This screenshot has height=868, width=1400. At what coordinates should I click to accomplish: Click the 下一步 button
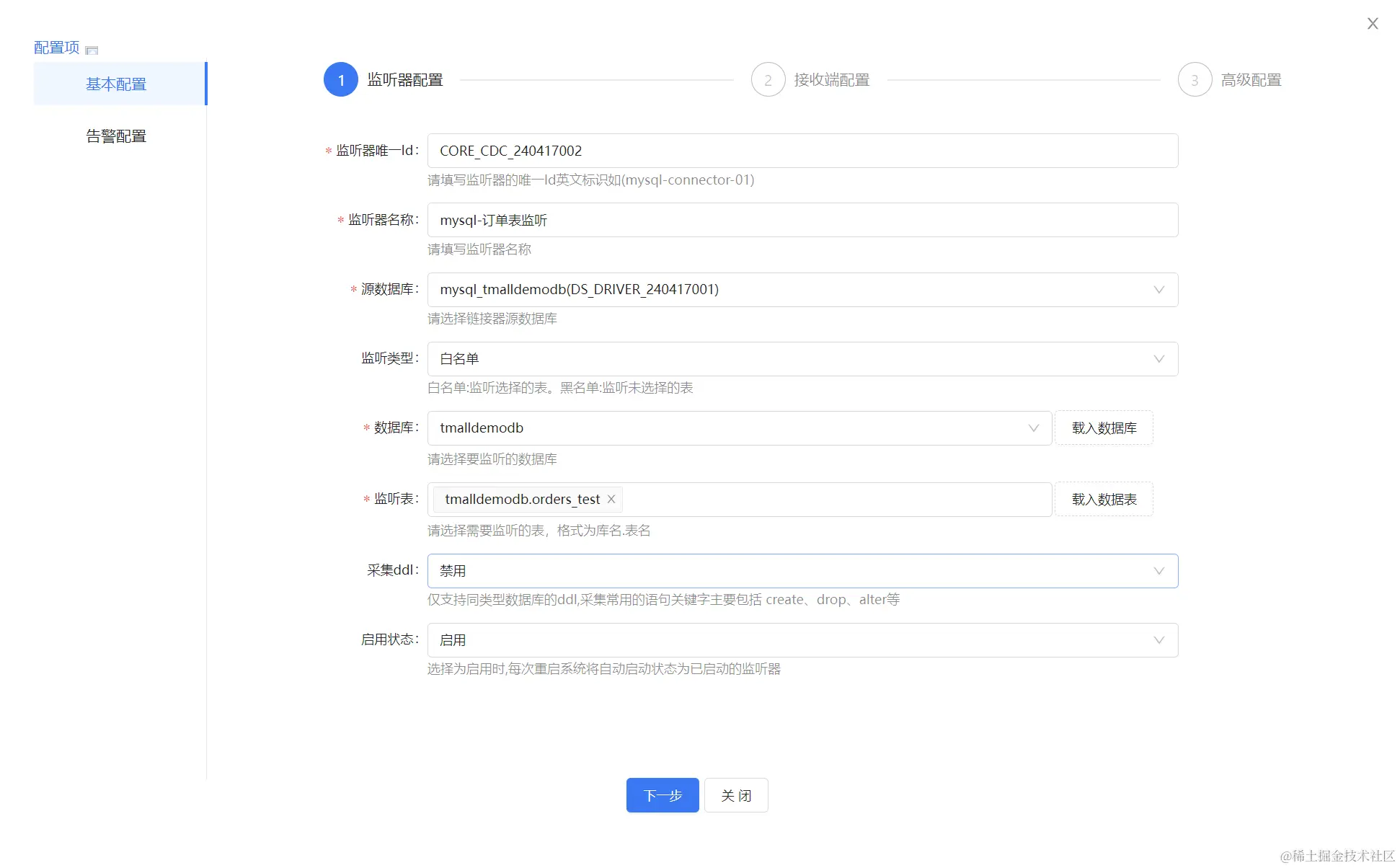(662, 795)
